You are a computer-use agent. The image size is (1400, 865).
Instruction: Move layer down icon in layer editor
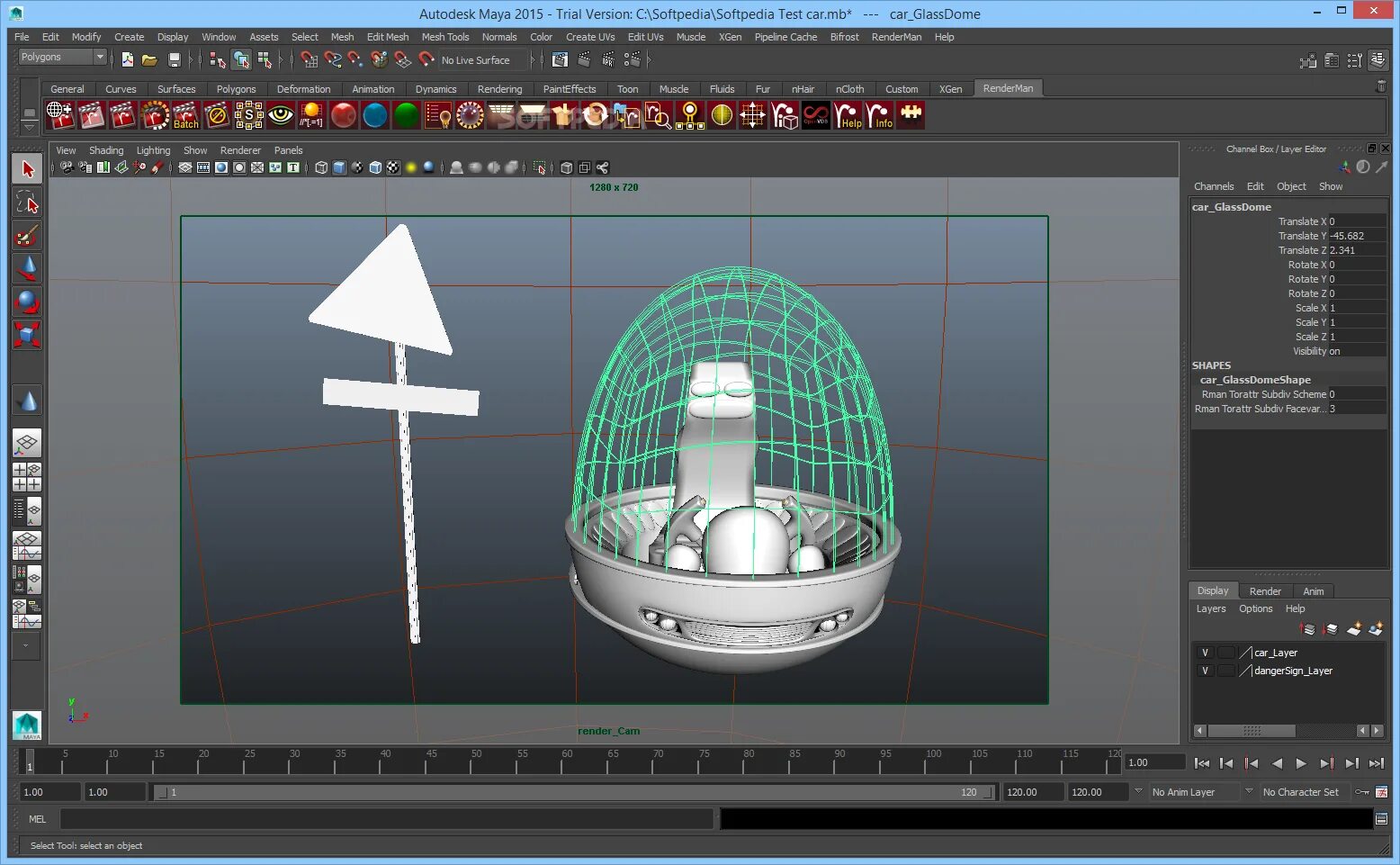(x=1331, y=629)
